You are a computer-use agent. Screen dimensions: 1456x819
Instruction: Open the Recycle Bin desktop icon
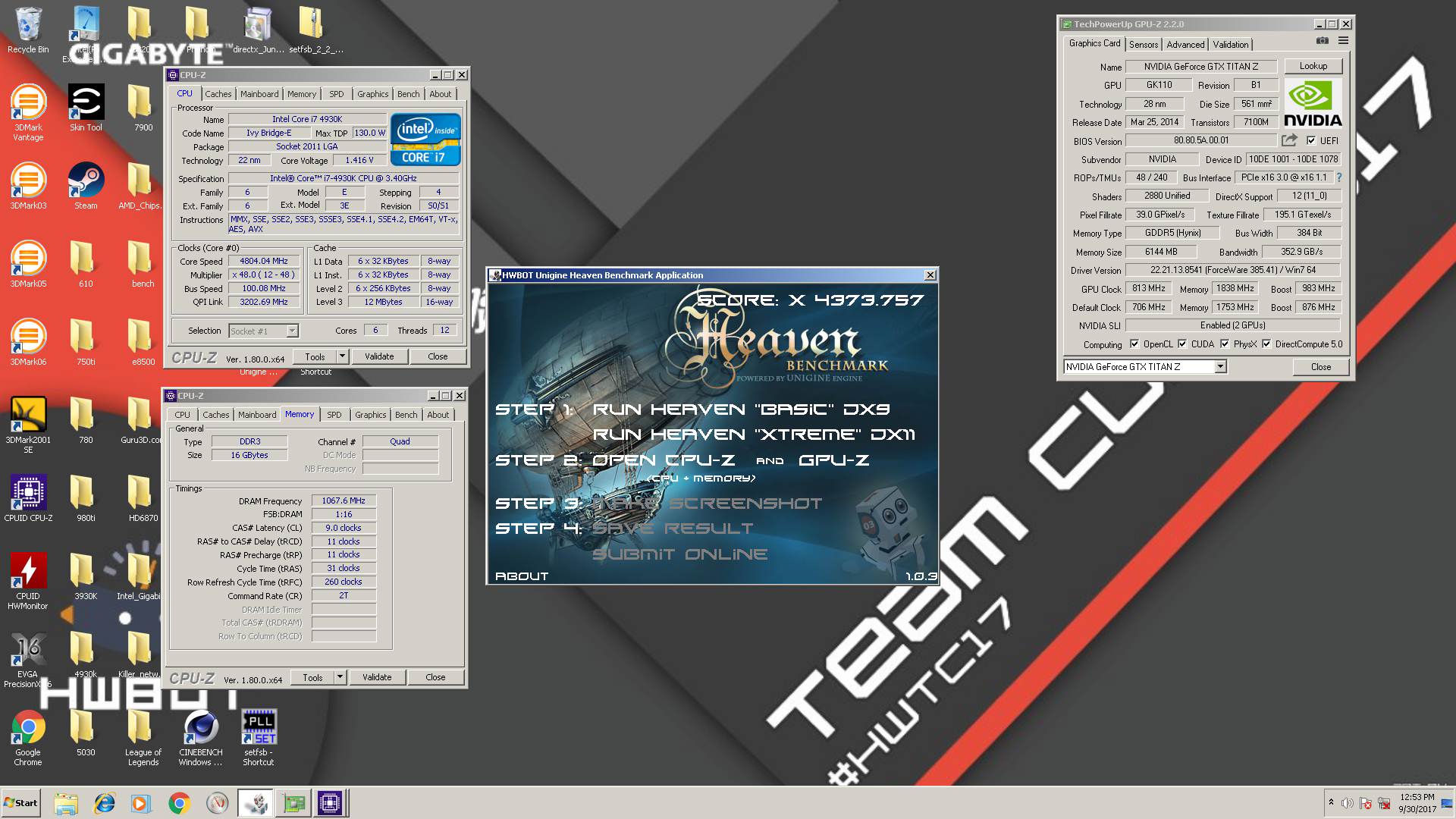pos(28,30)
